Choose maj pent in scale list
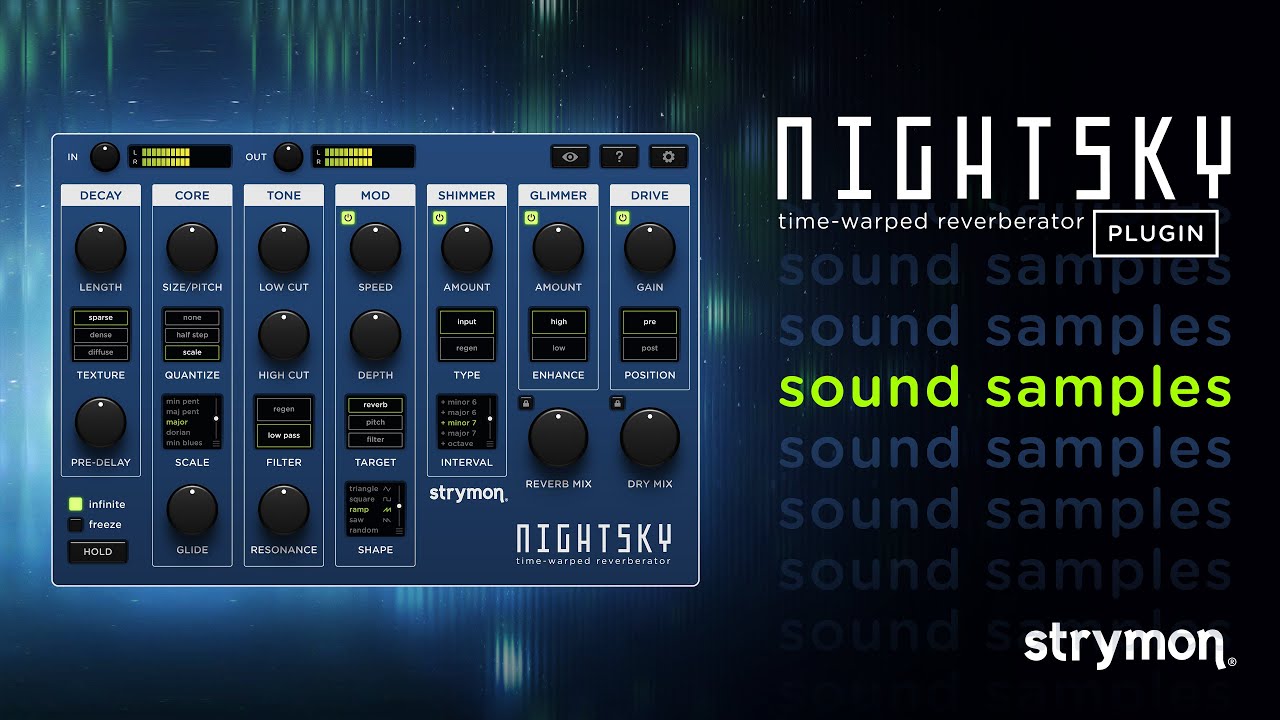 [184, 411]
